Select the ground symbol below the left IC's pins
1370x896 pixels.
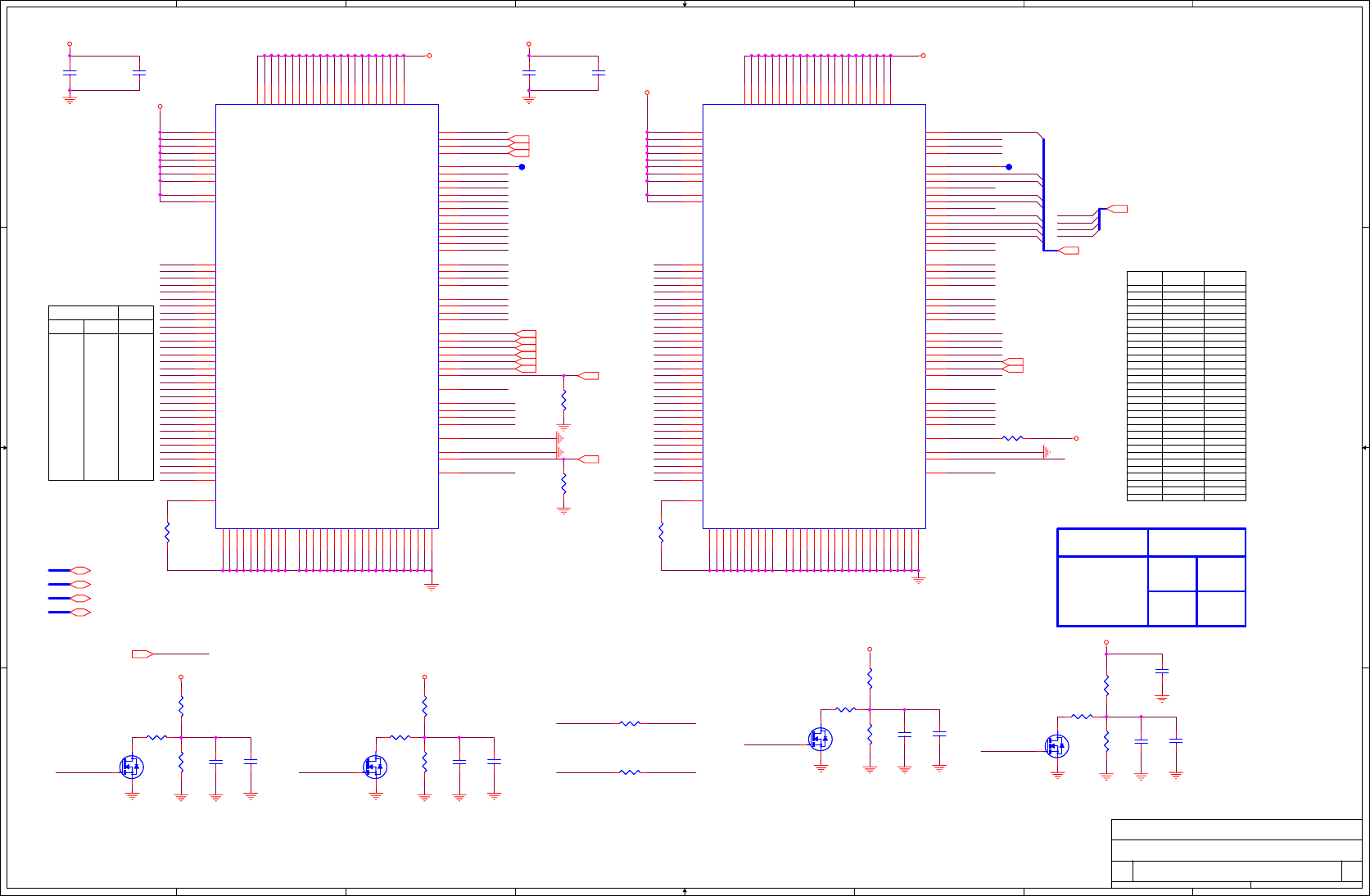coord(432,586)
